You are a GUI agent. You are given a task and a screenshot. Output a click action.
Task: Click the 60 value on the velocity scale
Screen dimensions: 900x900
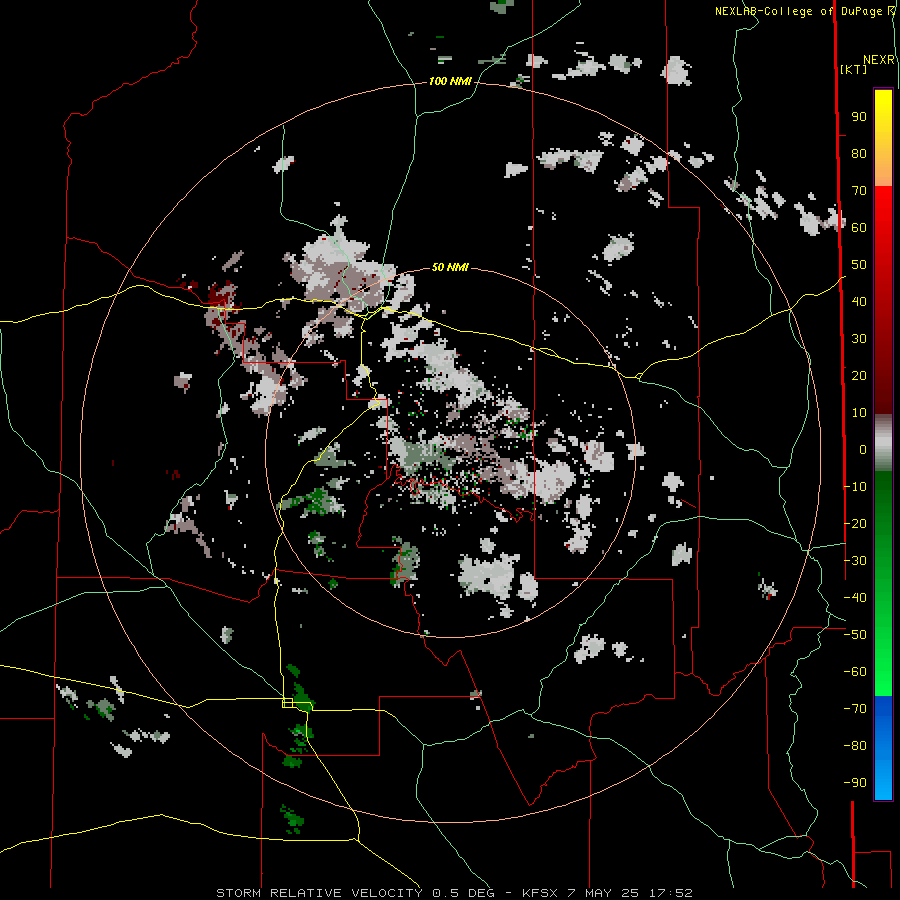click(x=859, y=228)
